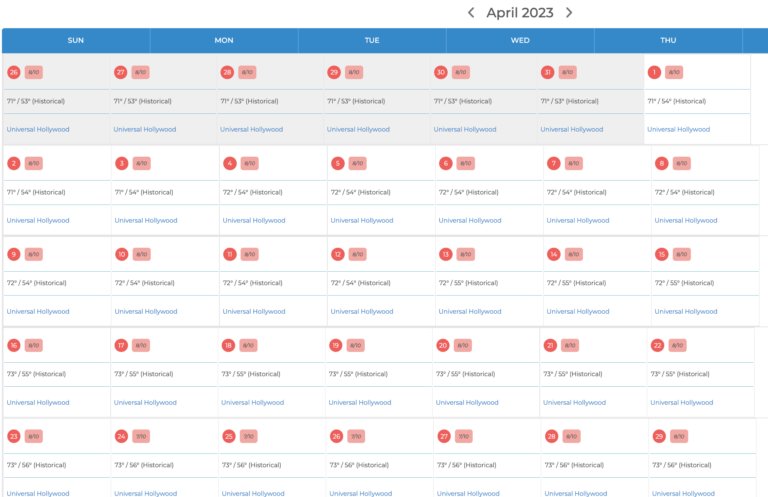The height and width of the screenshot is (497, 768).
Task: Pick the date circle for April 19
Action: (336, 345)
